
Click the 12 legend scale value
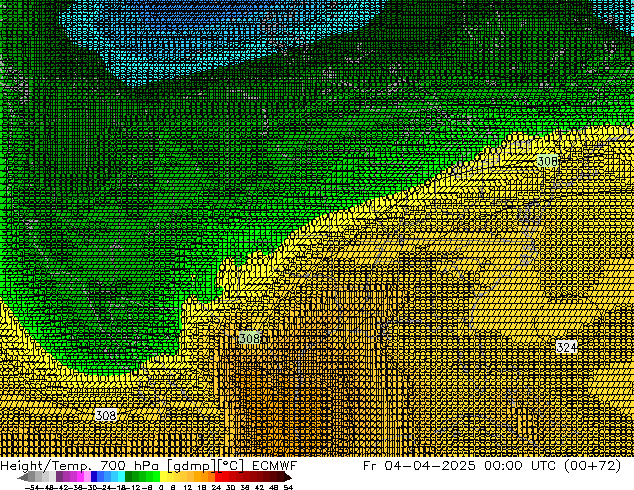point(188,487)
